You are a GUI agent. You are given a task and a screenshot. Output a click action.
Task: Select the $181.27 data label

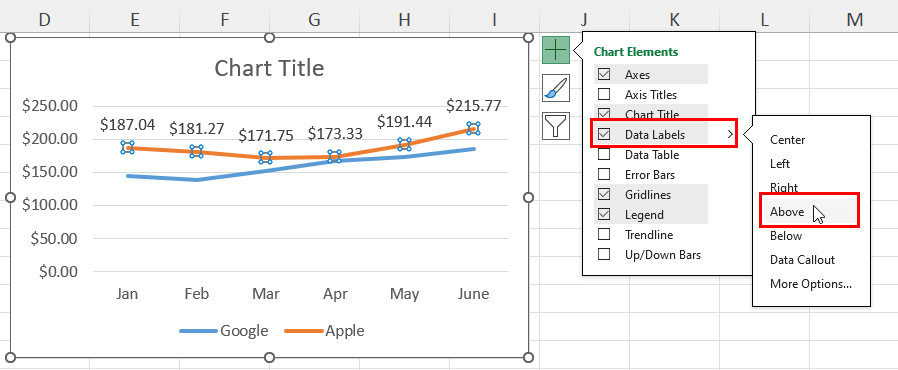coord(196,128)
